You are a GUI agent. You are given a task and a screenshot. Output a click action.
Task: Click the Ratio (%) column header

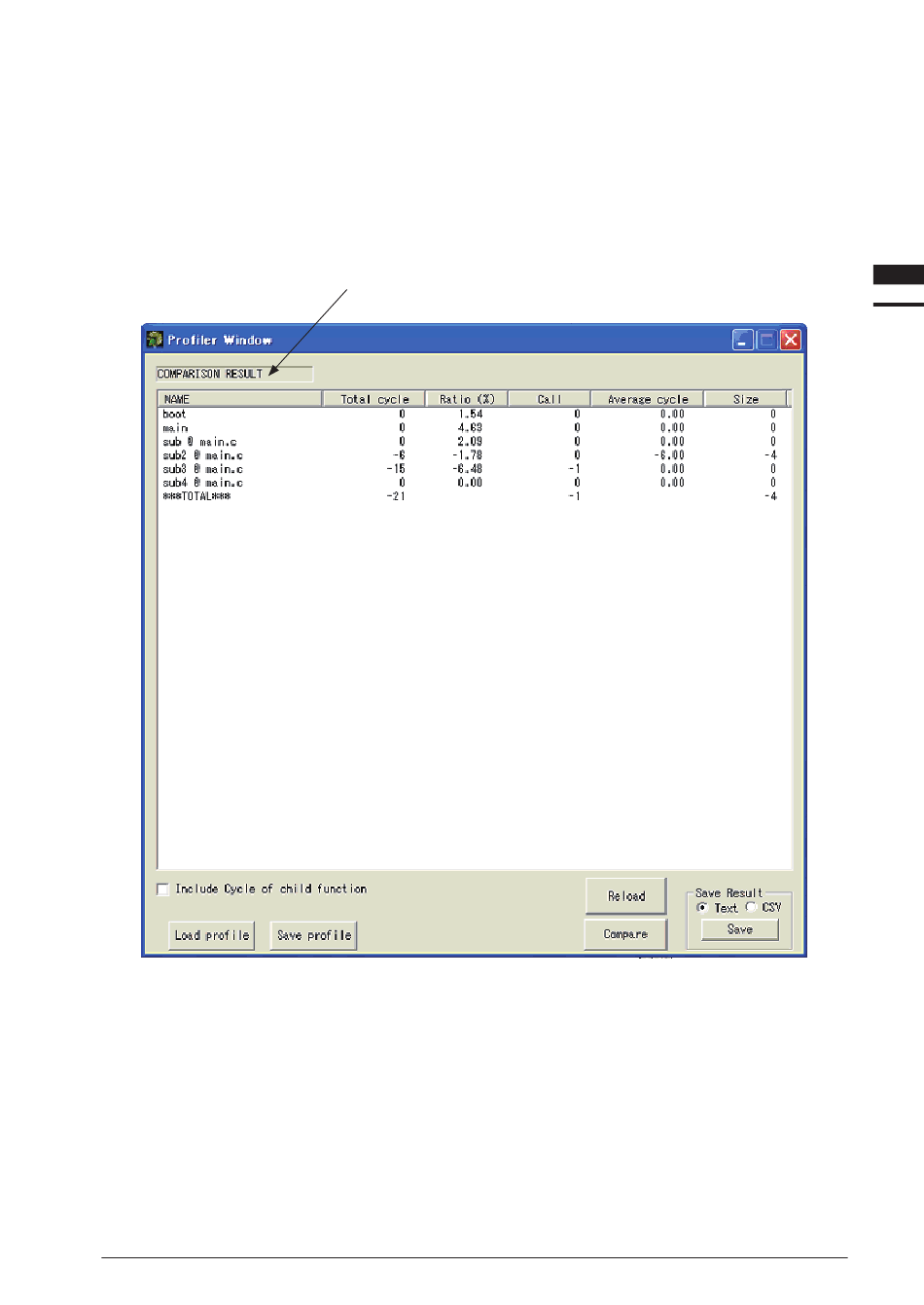click(467, 399)
